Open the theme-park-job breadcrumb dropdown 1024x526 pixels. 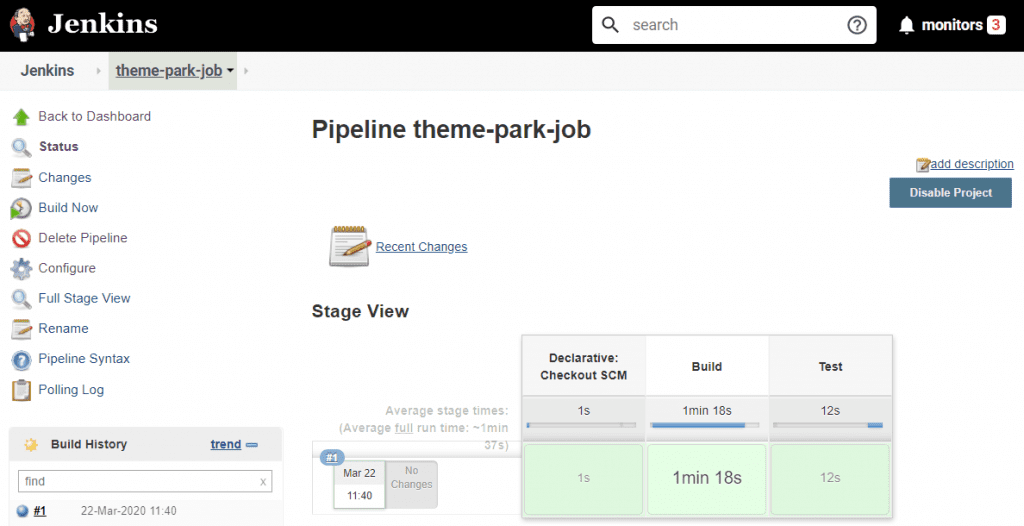coord(231,71)
